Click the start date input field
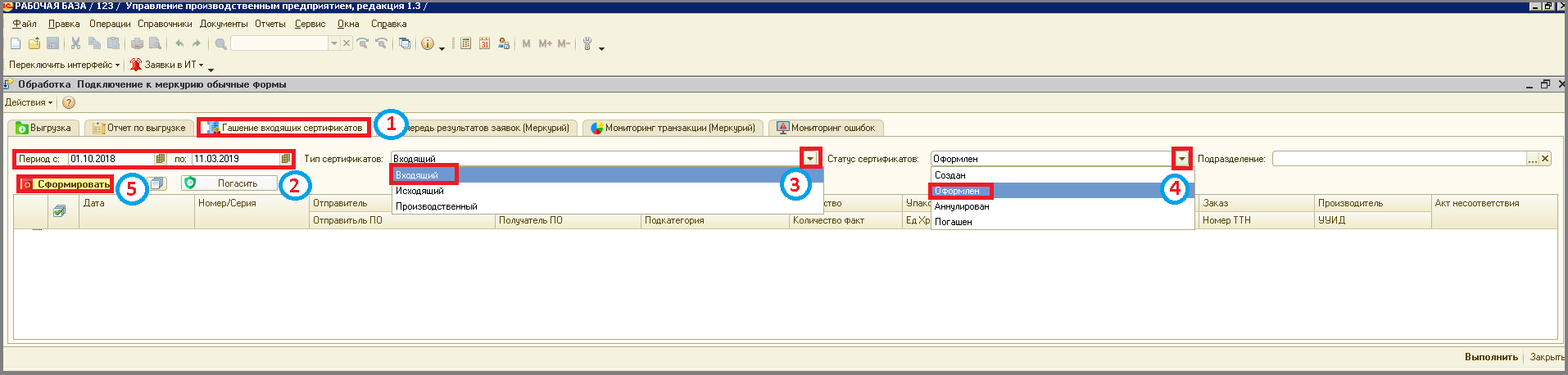1568x375 pixels. point(111,159)
